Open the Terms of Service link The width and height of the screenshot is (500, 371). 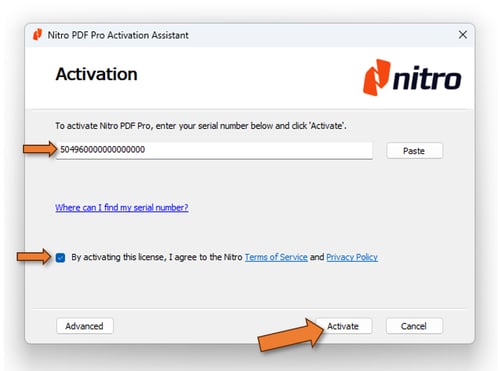(276, 257)
